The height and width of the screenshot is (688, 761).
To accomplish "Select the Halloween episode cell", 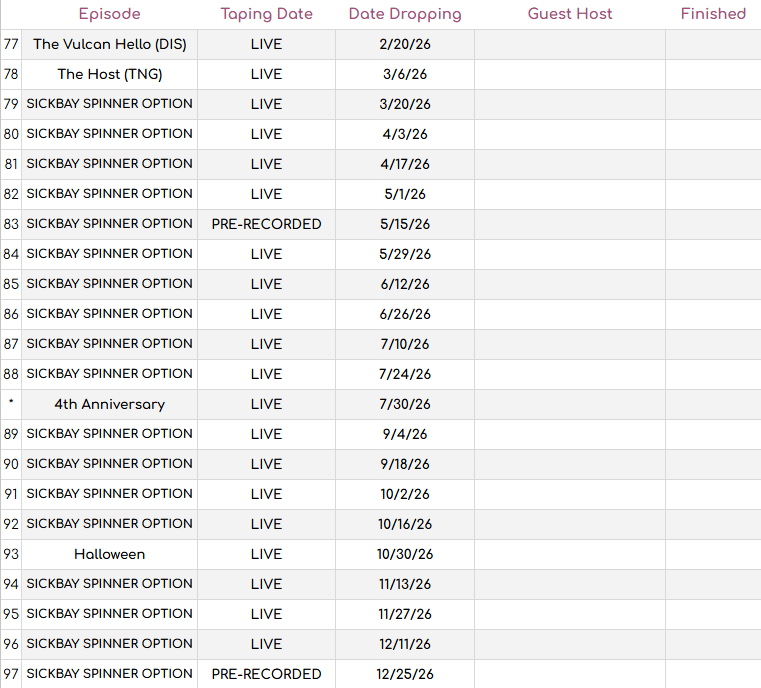I will pos(109,554).
